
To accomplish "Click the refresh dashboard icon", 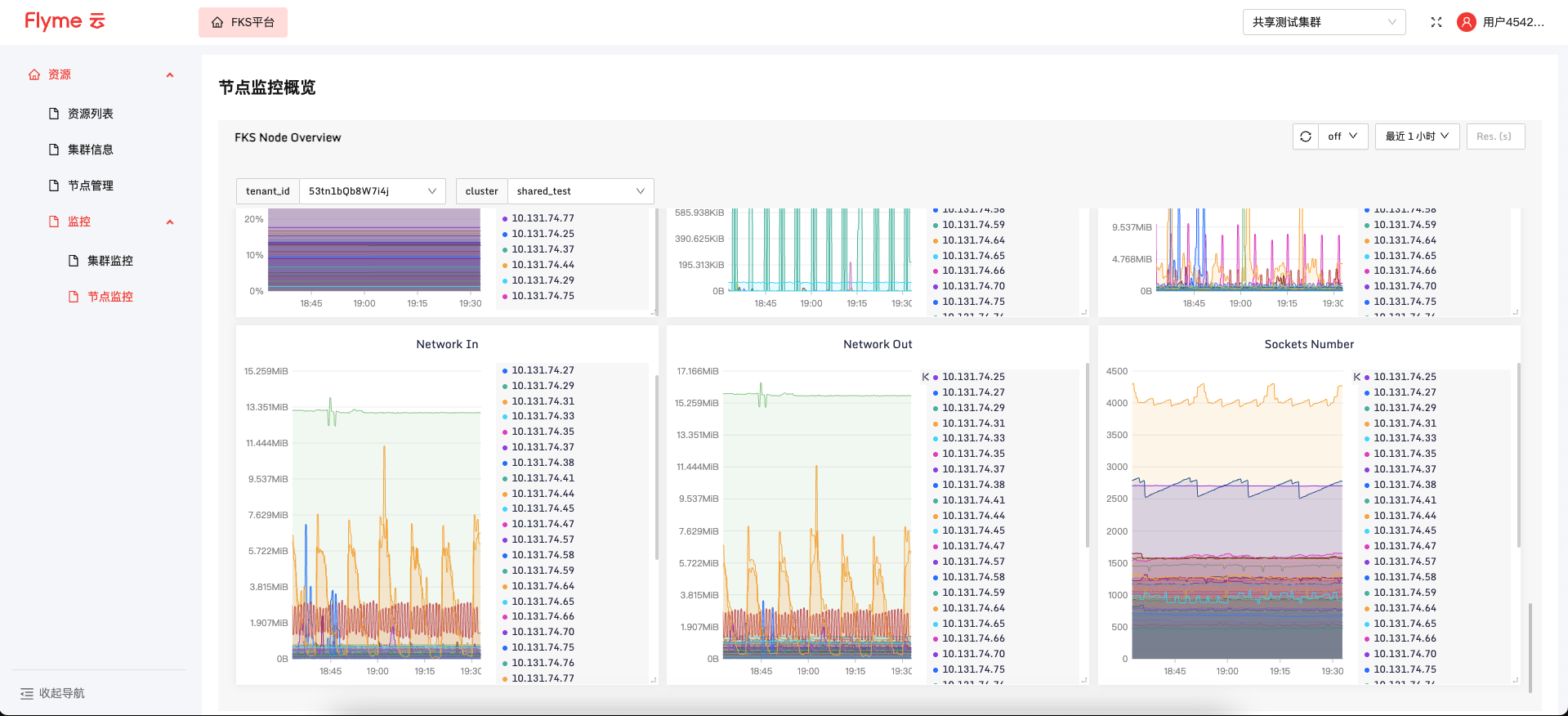I will (x=1306, y=136).
